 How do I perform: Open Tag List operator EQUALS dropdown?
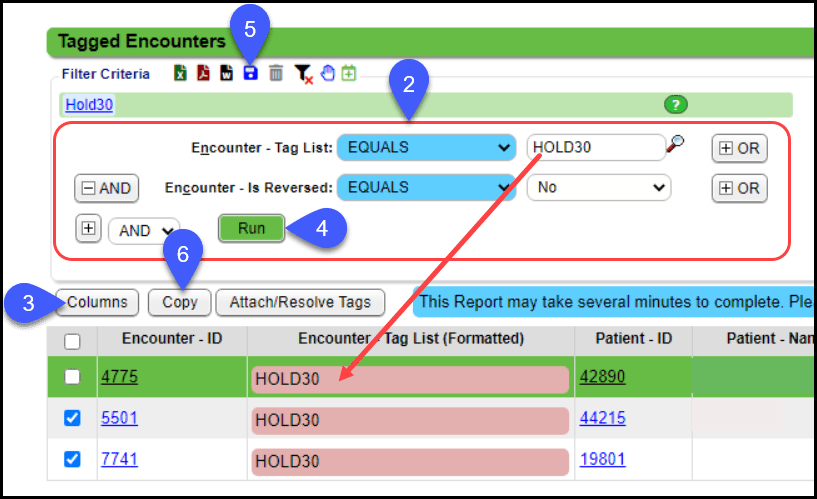click(x=426, y=147)
